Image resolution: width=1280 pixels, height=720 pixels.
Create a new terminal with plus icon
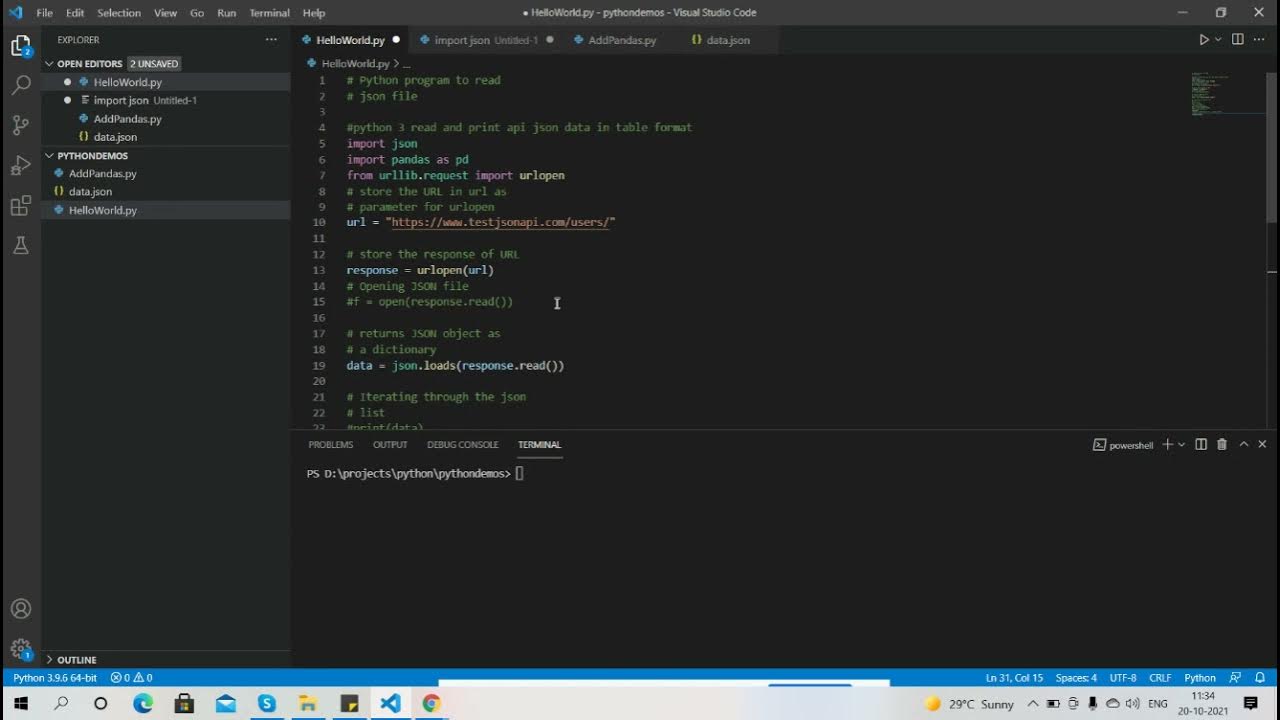point(1167,445)
